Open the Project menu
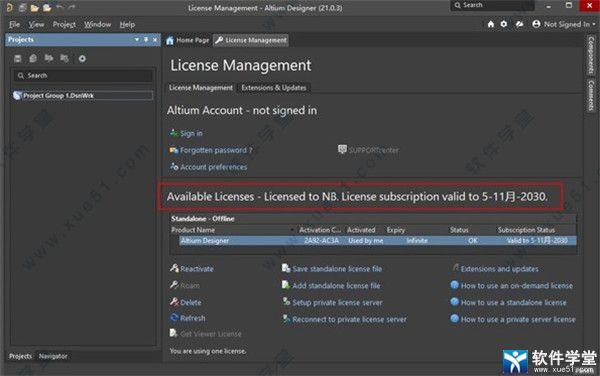600x376 pixels. pos(64,24)
